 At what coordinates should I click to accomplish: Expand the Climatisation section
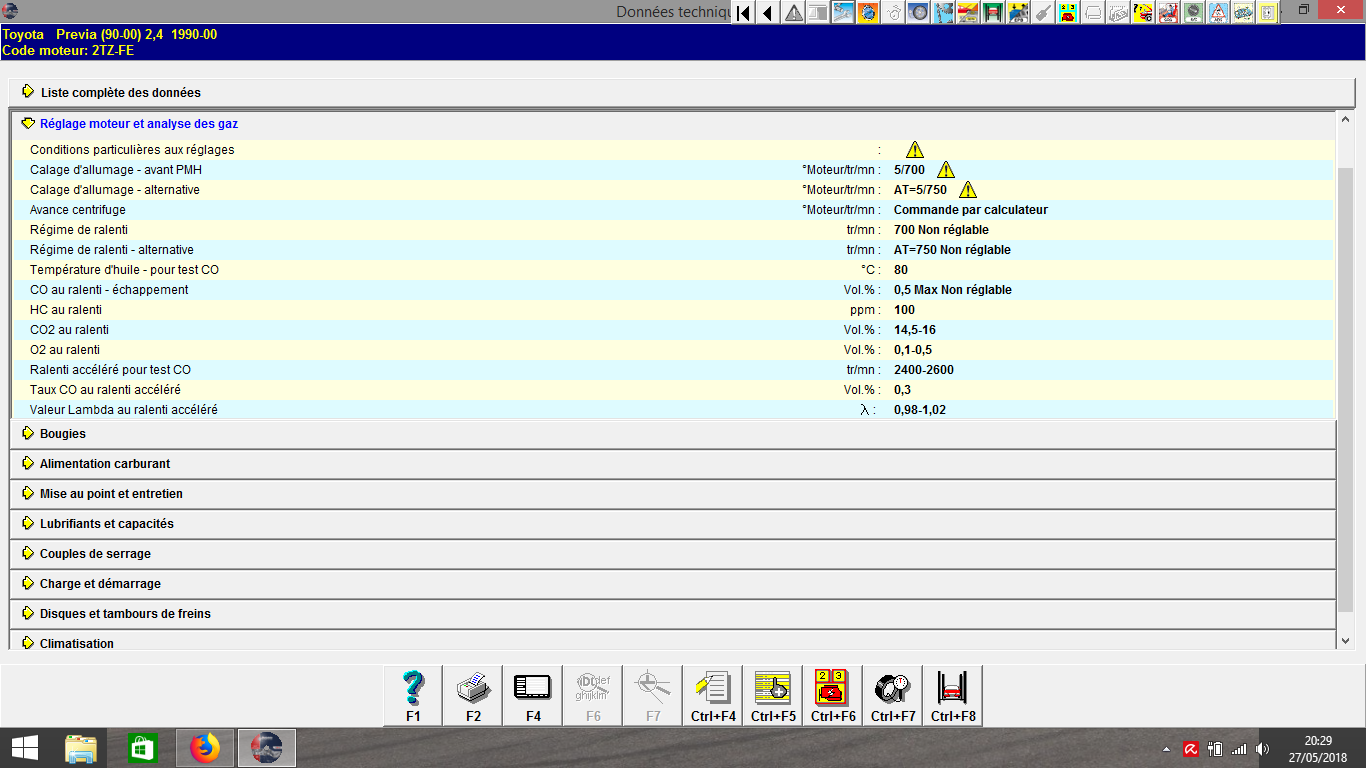pos(673,642)
